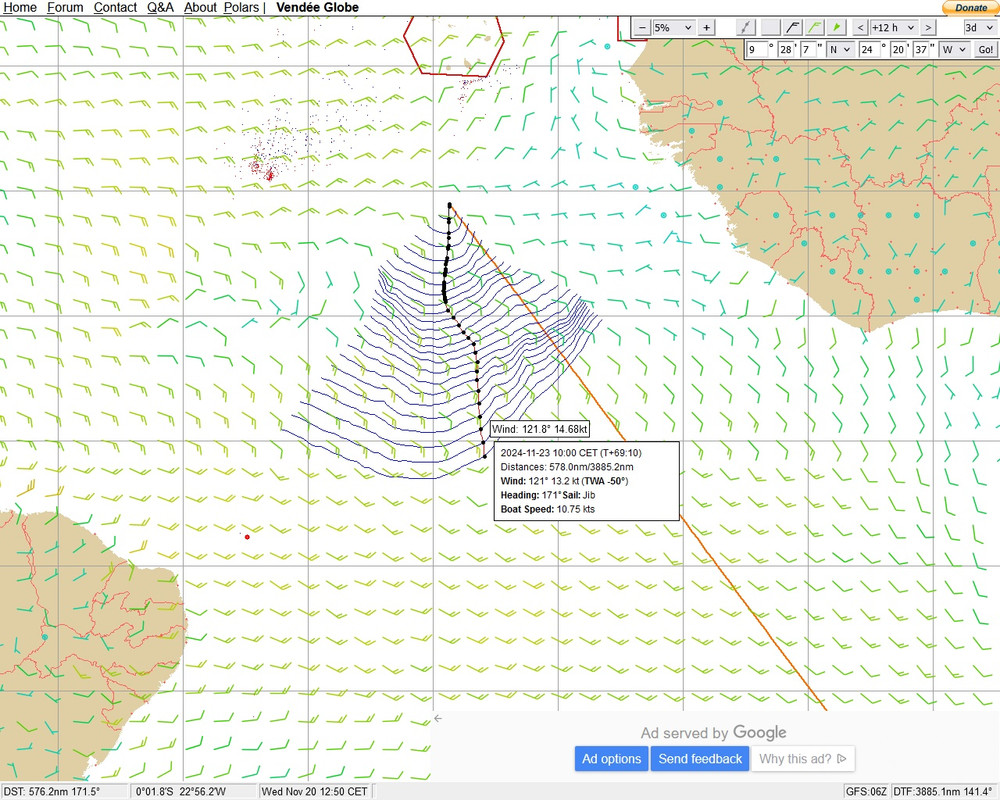
Task: Open the Contact menu link
Action: [115, 8]
